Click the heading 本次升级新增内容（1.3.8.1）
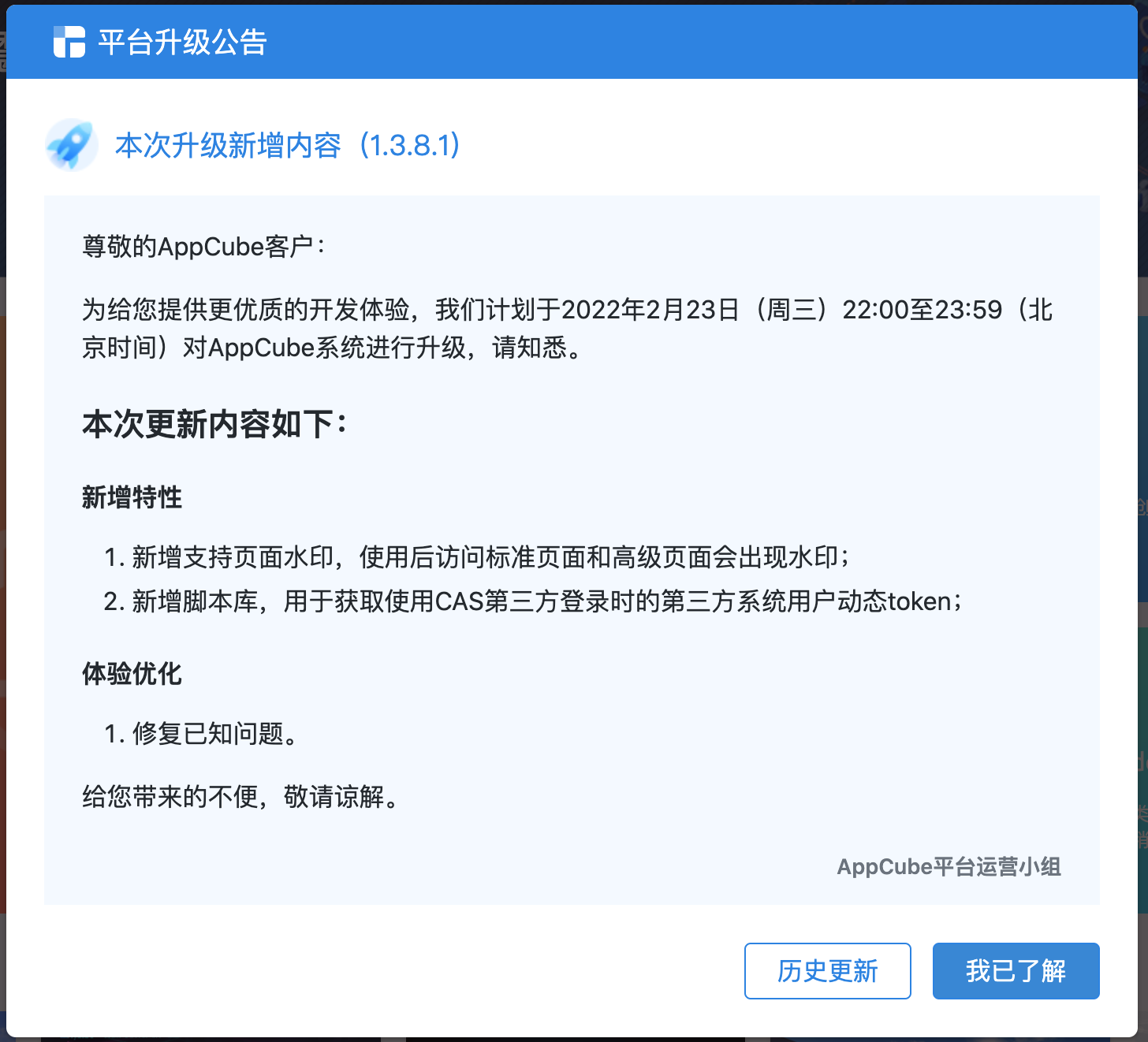The width and height of the screenshot is (1148, 1042). point(288,145)
